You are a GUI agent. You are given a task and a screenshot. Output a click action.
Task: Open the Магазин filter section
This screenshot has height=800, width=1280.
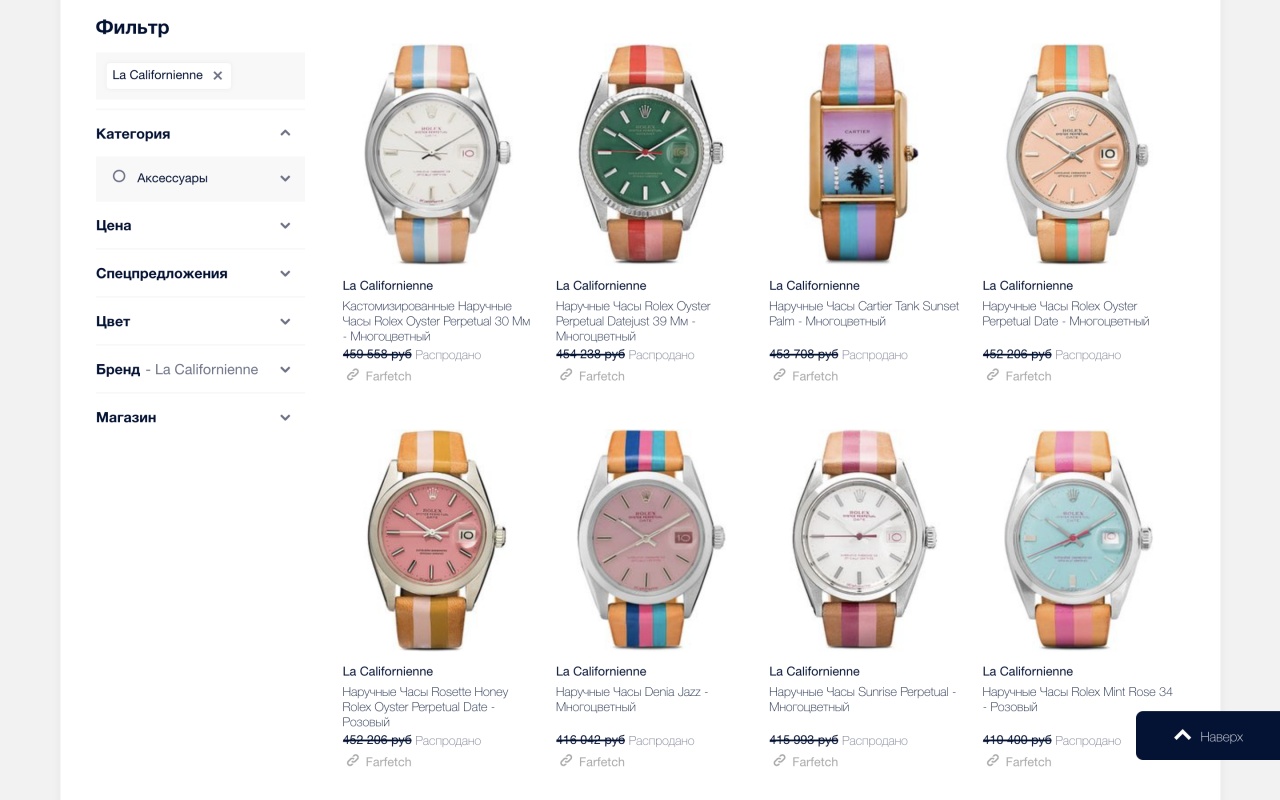coord(200,417)
